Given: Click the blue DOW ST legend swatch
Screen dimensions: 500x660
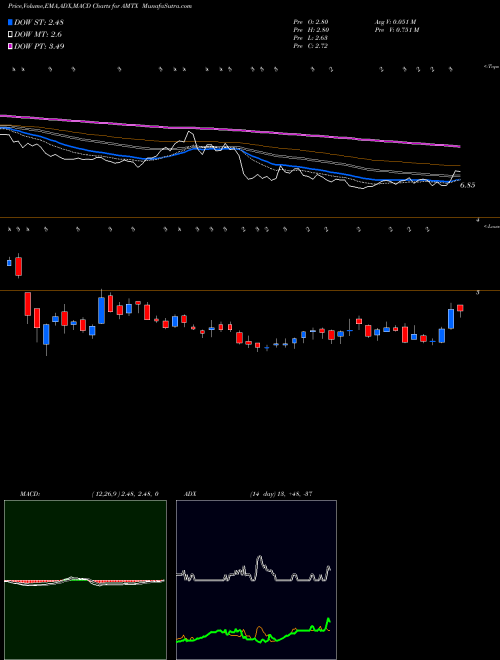Looking at the screenshot, I should pos(10,22).
